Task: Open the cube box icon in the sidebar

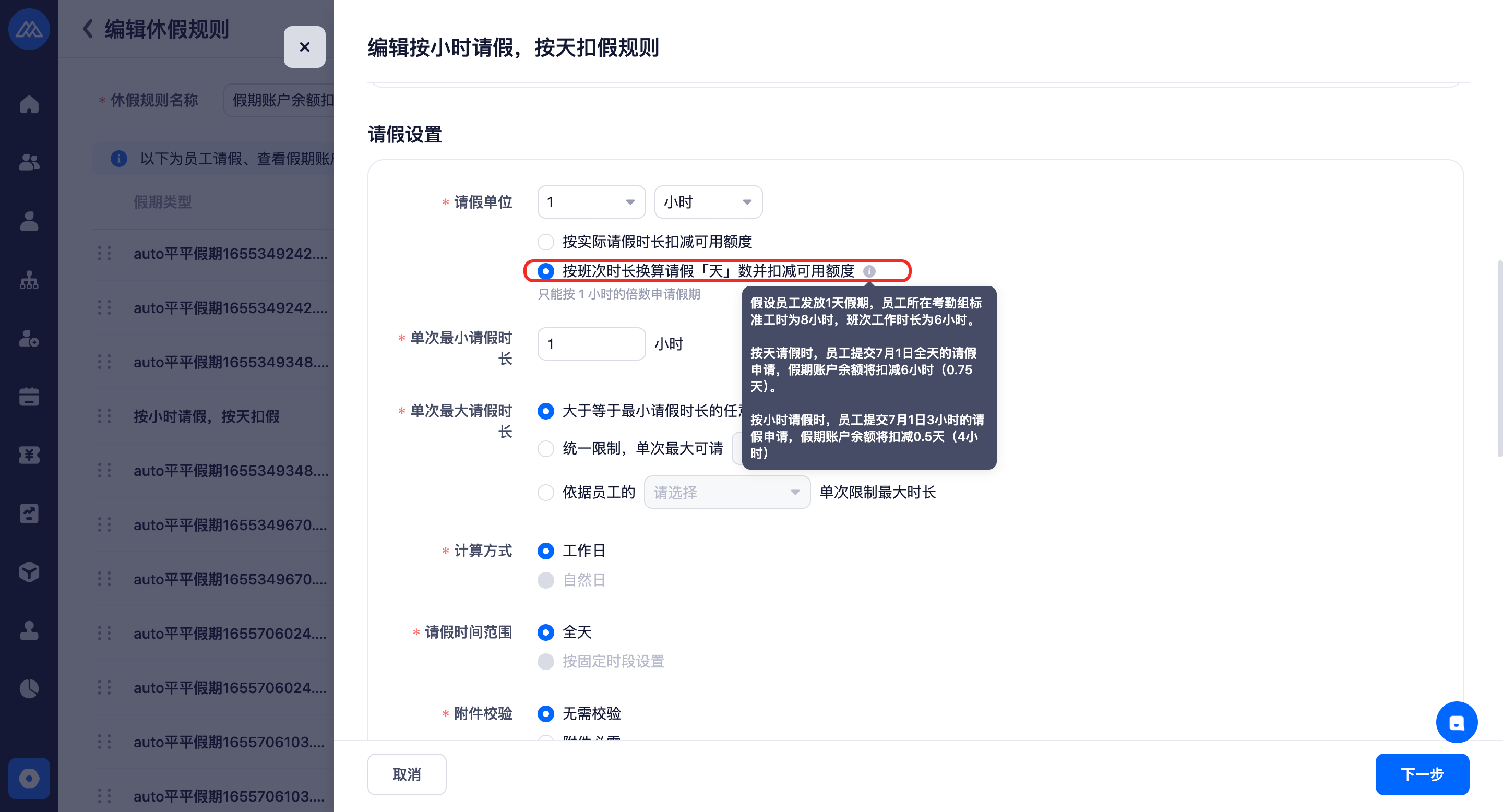Action: [29, 572]
